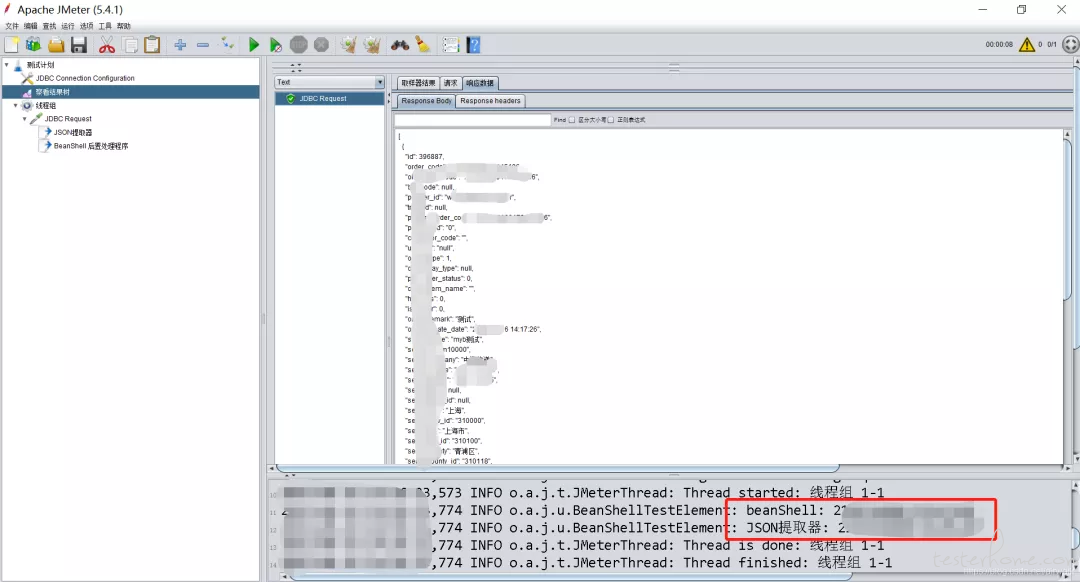The height and width of the screenshot is (582, 1080).
Task: Select 测试计划 in the tree
Action: pos(40,65)
